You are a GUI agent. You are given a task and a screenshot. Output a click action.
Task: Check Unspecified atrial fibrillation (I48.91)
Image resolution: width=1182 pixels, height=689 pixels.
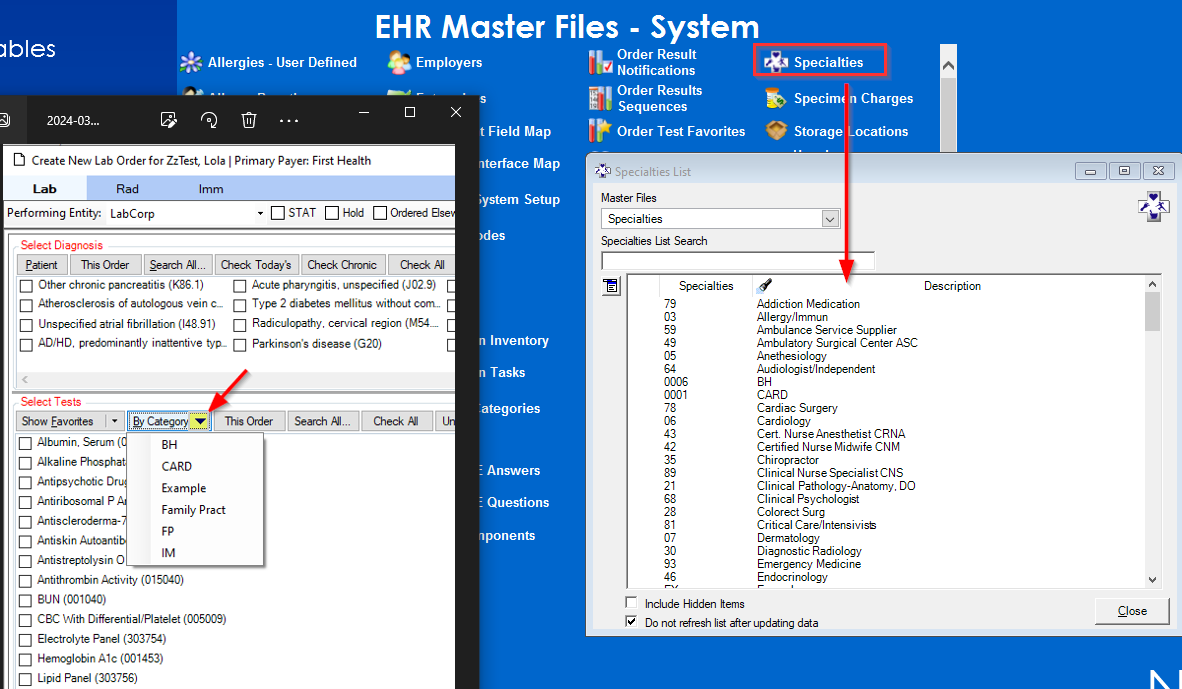26,325
